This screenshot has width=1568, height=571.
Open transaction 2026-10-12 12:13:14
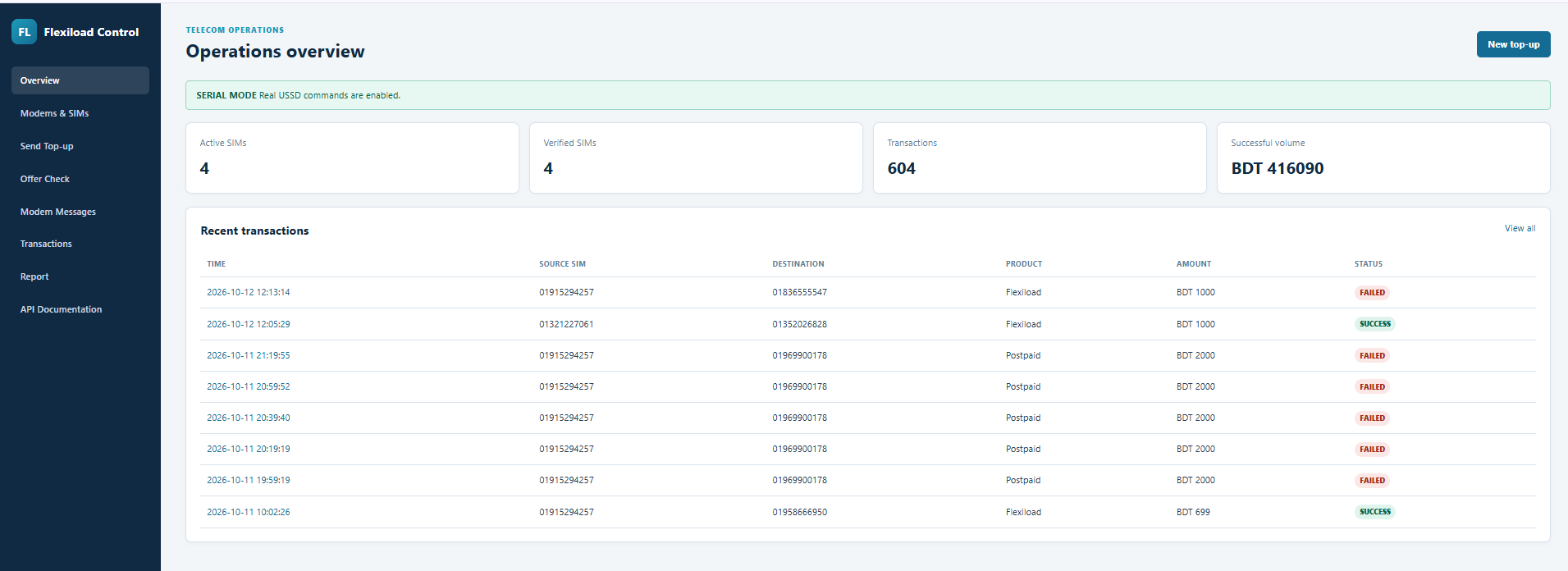click(248, 292)
